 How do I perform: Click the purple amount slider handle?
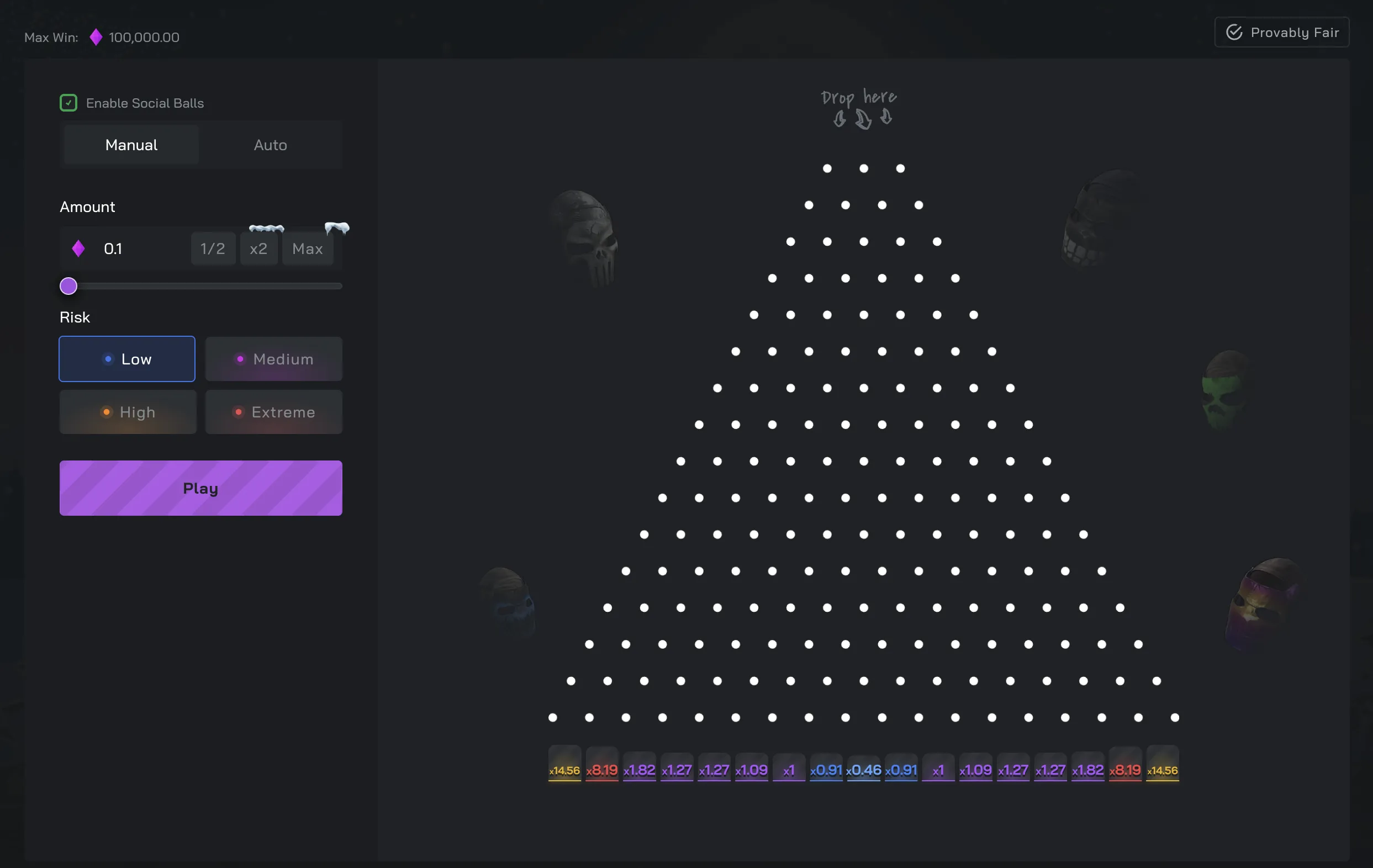pos(68,286)
